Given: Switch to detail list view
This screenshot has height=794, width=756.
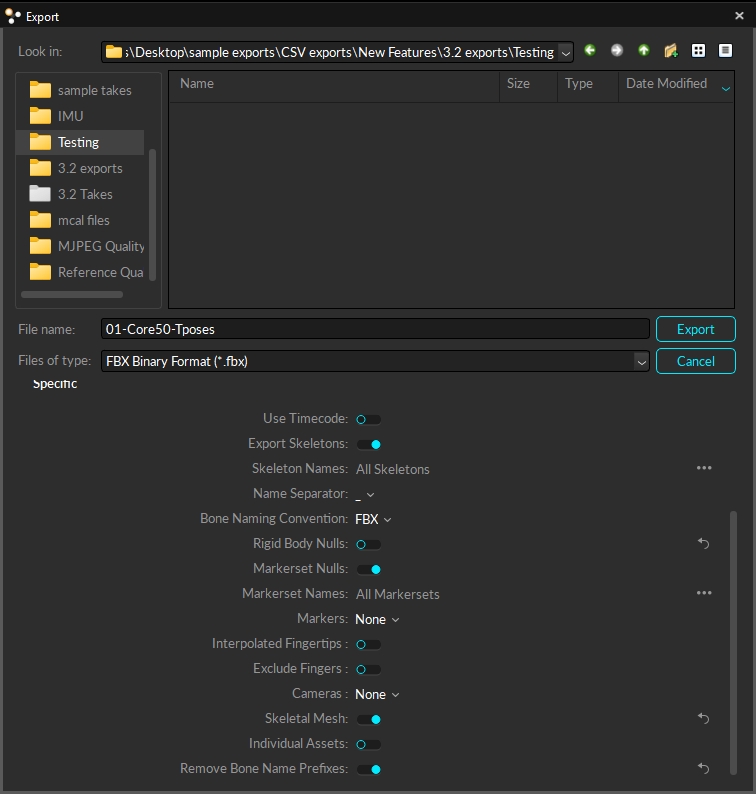Looking at the screenshot, I should click(725, 51).
